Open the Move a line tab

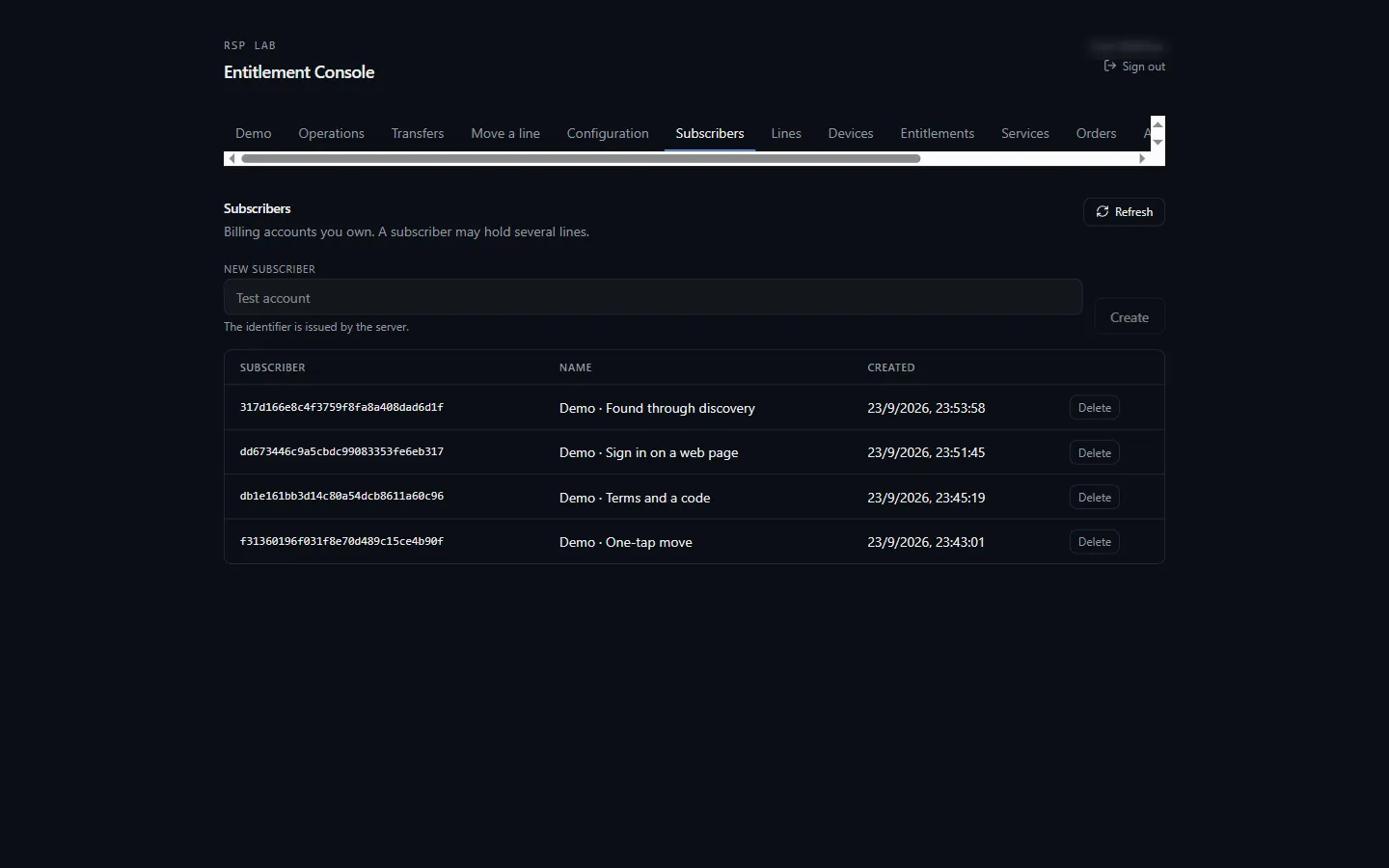click(505, 133)
